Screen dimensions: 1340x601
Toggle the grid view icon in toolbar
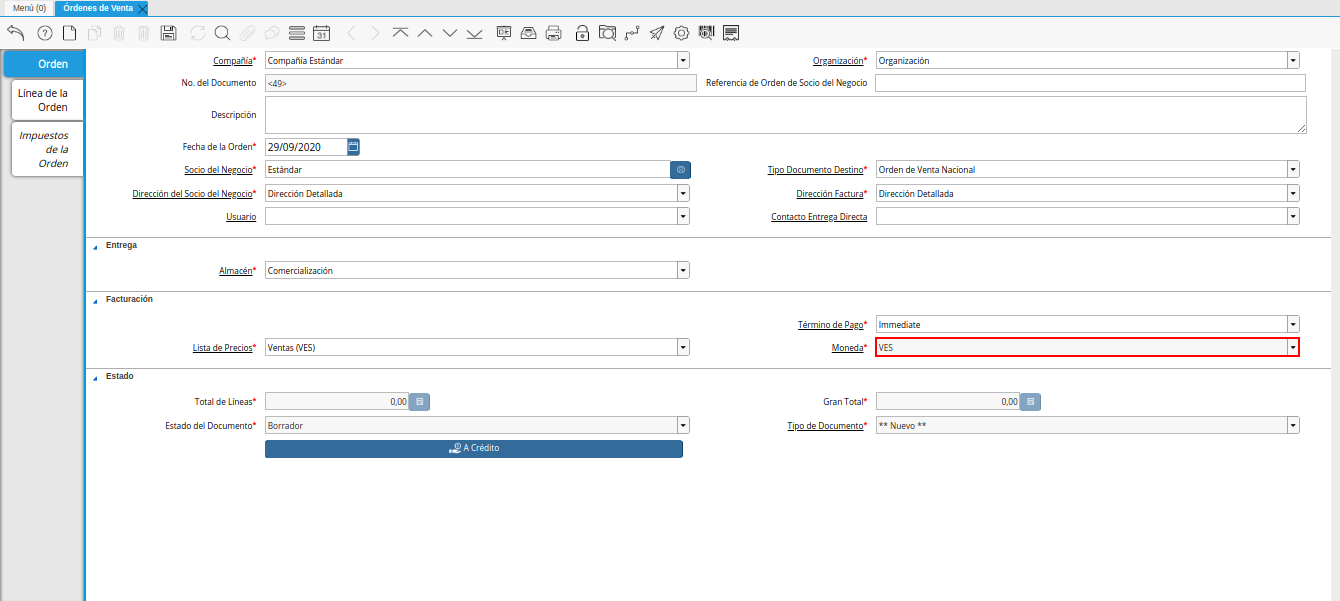pyautogui.click(x=296, y=33)
